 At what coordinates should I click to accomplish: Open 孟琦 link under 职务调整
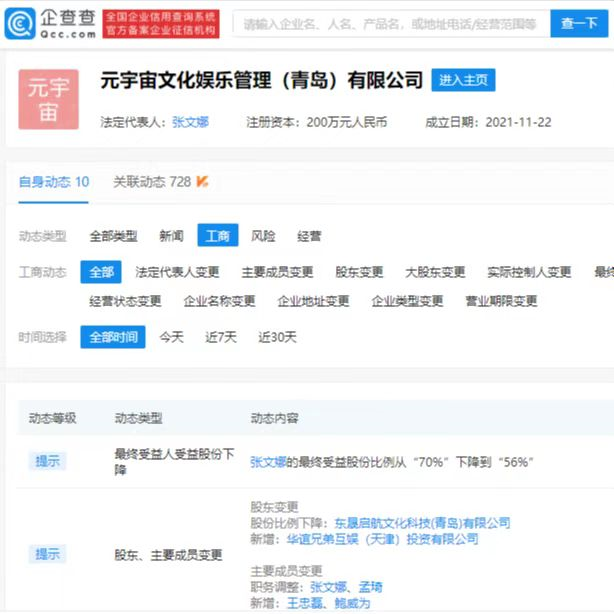click(371, 587)
